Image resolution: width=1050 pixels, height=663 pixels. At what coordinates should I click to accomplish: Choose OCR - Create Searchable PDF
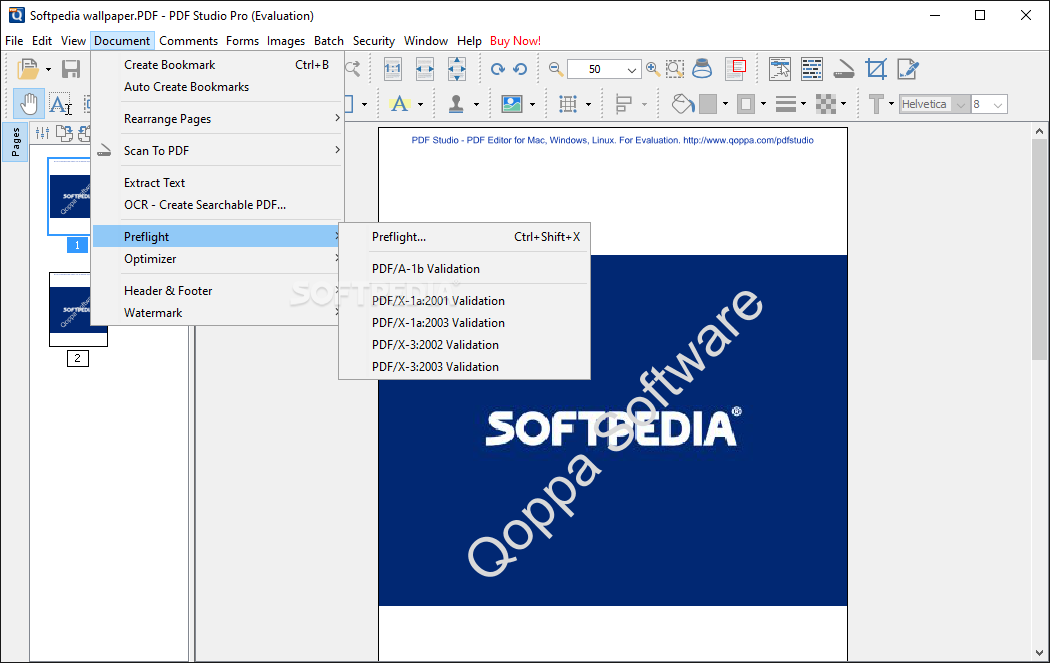pyautogui.click(x=218, y=205)
